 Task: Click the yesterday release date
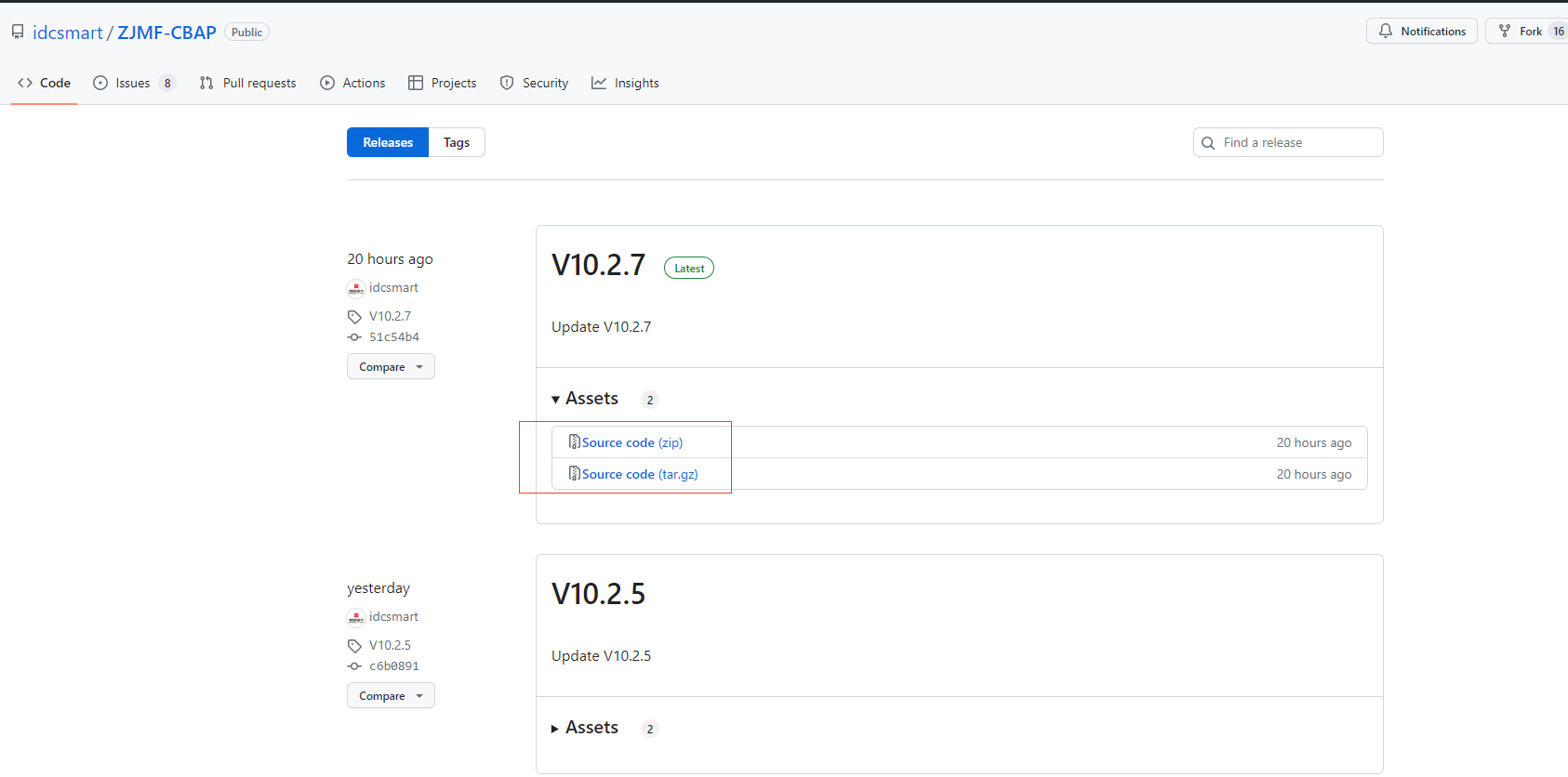[379, 588]
